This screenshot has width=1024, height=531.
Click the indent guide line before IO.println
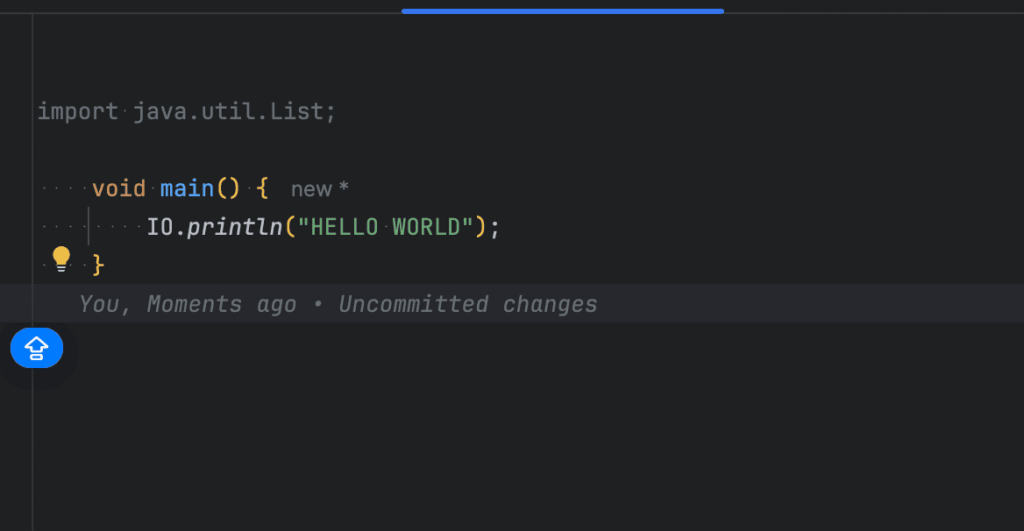pos(89,227)
